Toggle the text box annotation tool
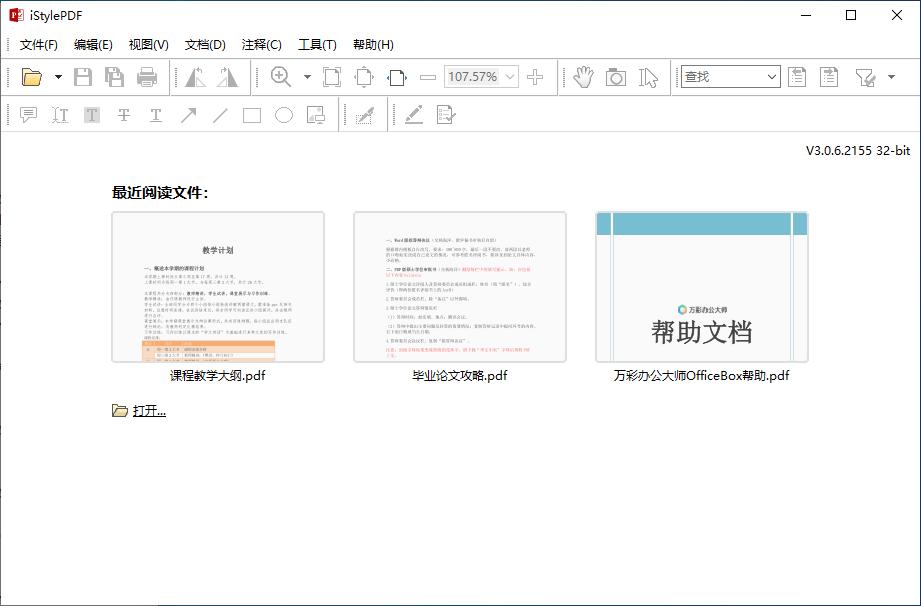Image resolution: width=921 pixels, height=606 pixels. click(92, 114)
